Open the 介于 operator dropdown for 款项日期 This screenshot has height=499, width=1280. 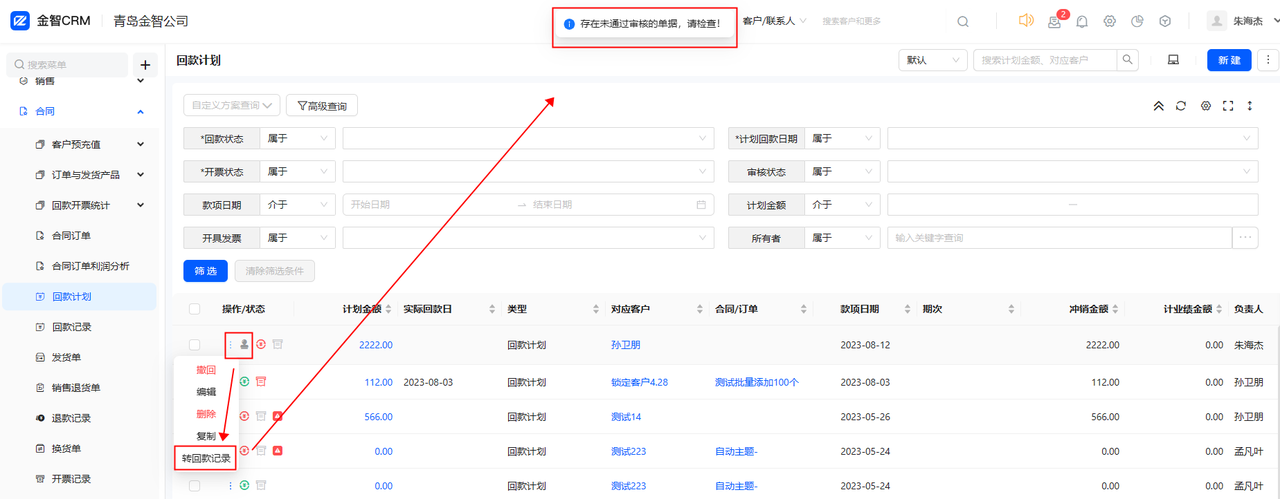297,204
